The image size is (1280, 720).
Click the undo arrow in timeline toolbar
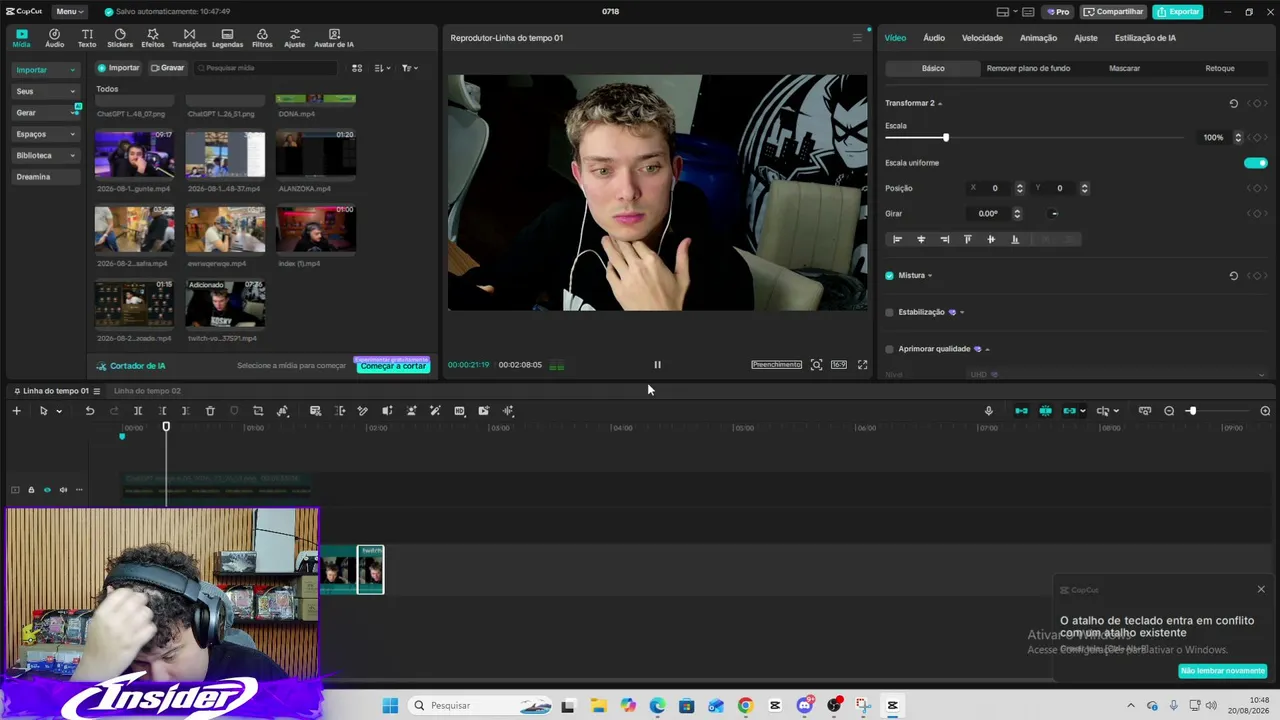pyautogui.click(x=90, y=411)
